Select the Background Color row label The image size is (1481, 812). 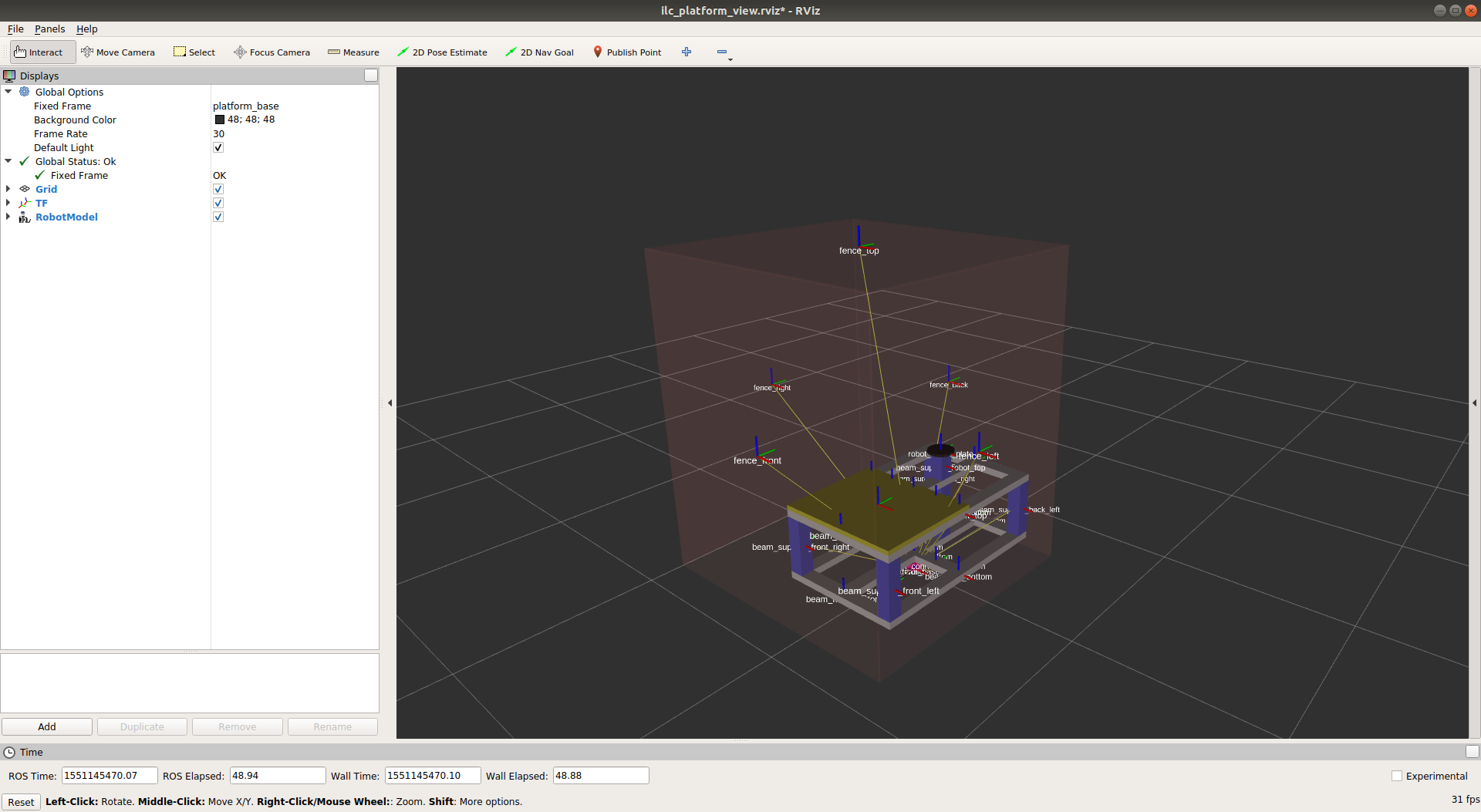click(75, 120)
